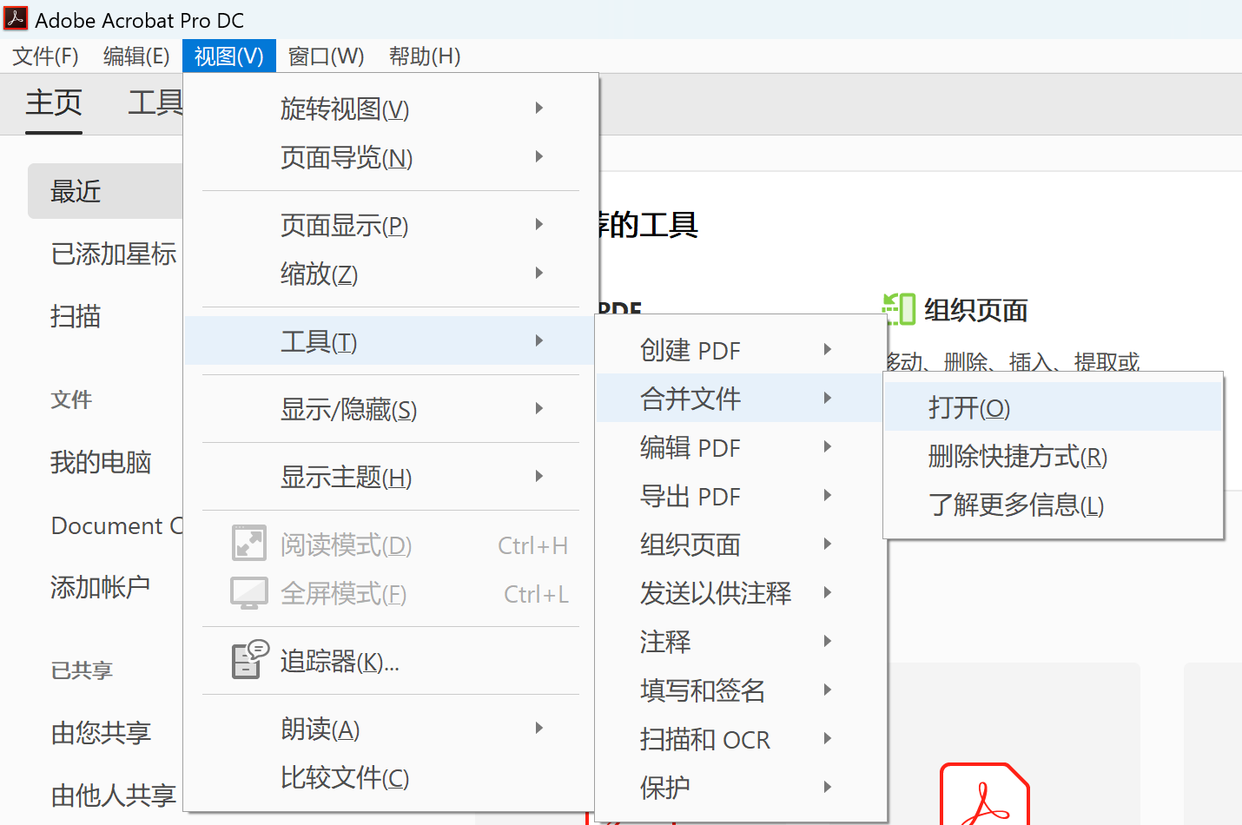Expand the 页面显示(P) submenu
The width and height of the screenshot is (1242, 825).
click(390, 225)
